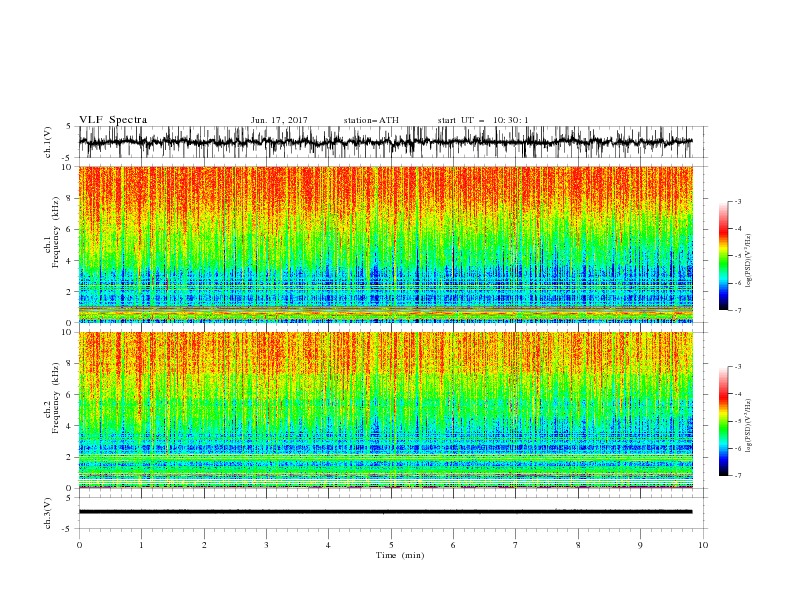Click the 'ch.3(V)' waveform axis label
Viewport: 792px width, 612px height.
tap(48, 513)
